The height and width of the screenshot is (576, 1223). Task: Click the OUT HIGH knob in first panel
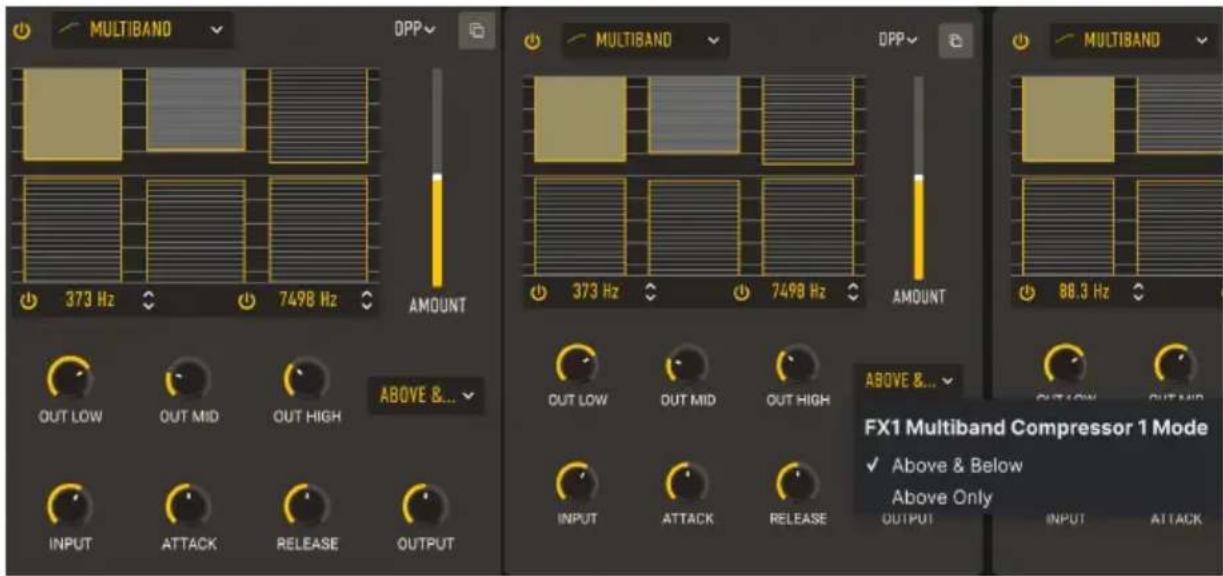pos(305,378)
